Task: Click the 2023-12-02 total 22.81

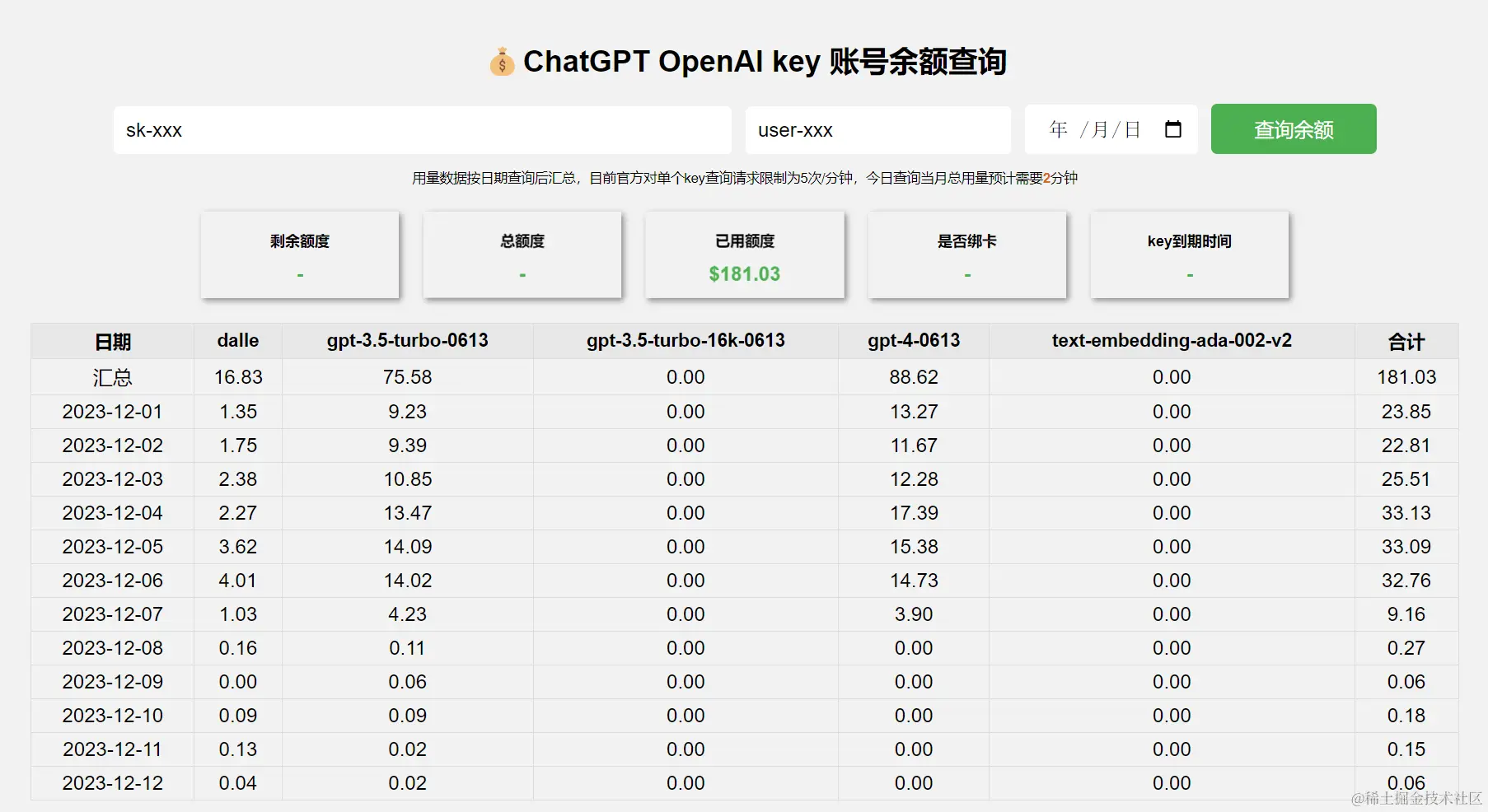Action: click(x=1406, y=446)
